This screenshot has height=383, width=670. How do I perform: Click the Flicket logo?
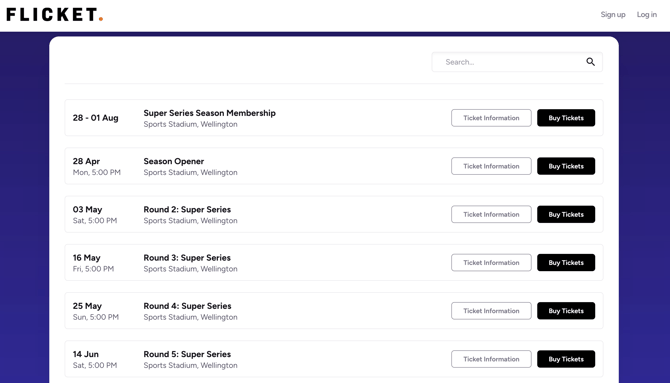pyautogui.click(x=55, y=15)
